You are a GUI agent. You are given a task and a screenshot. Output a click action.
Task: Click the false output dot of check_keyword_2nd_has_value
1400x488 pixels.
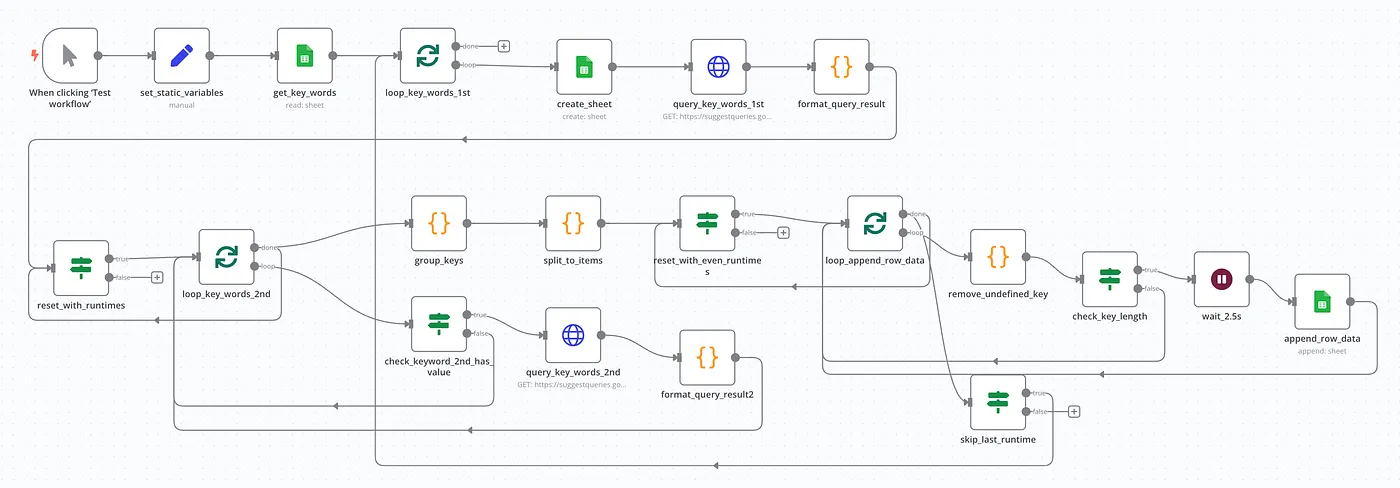click(468, 334)
